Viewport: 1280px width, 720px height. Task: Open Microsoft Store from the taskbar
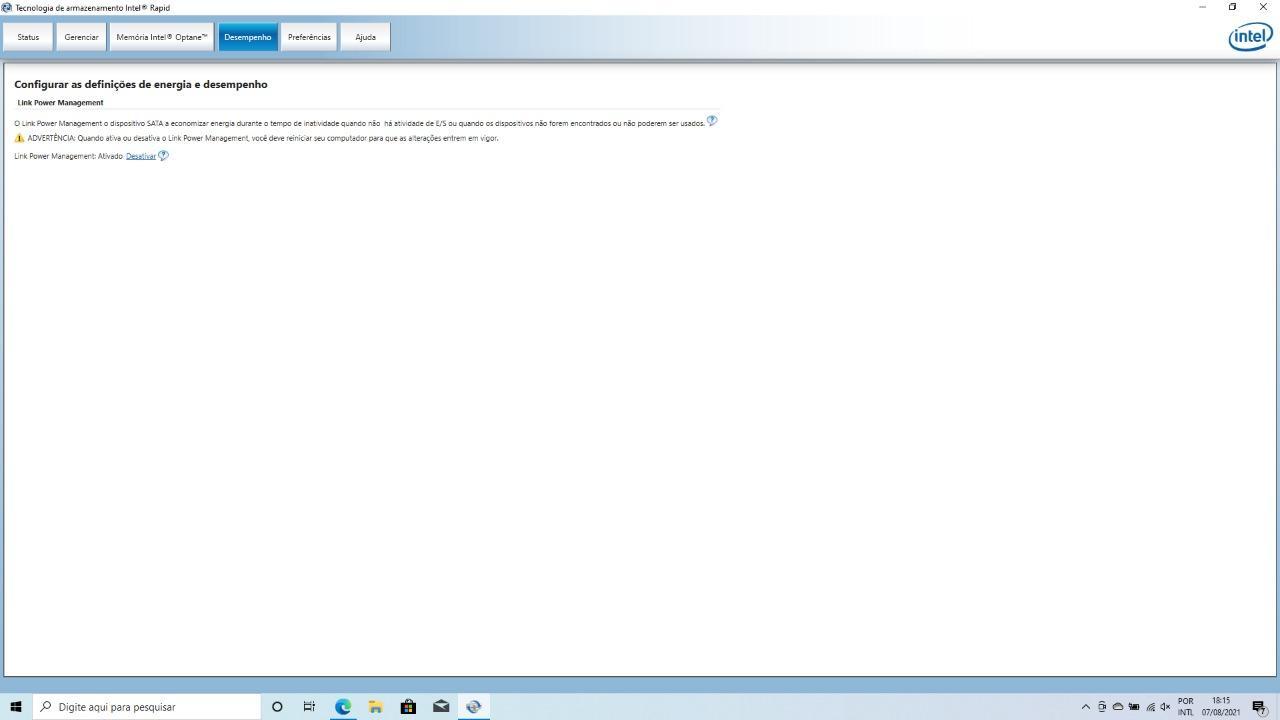408,707
